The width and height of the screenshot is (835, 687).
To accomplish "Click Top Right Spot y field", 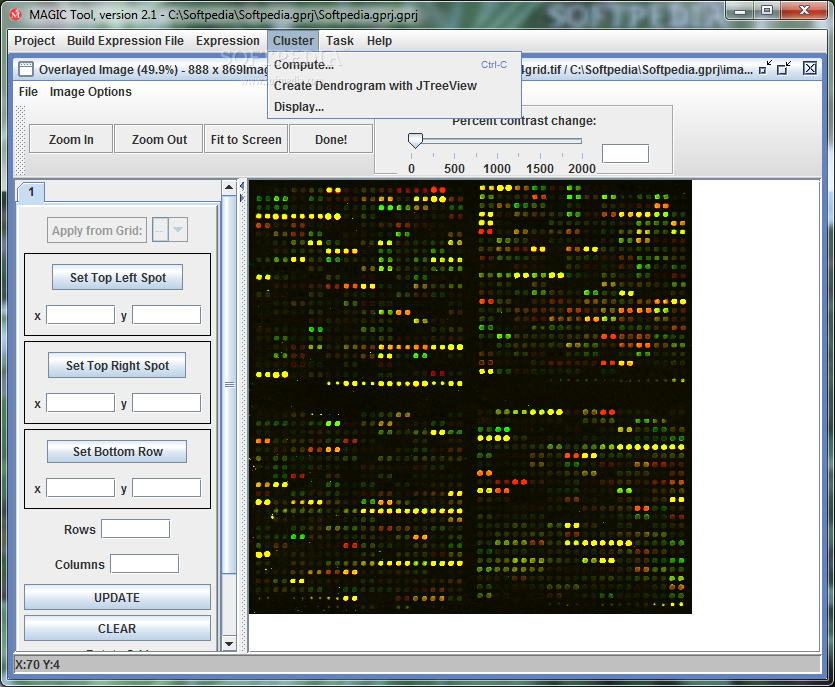I will coord(167,403).
